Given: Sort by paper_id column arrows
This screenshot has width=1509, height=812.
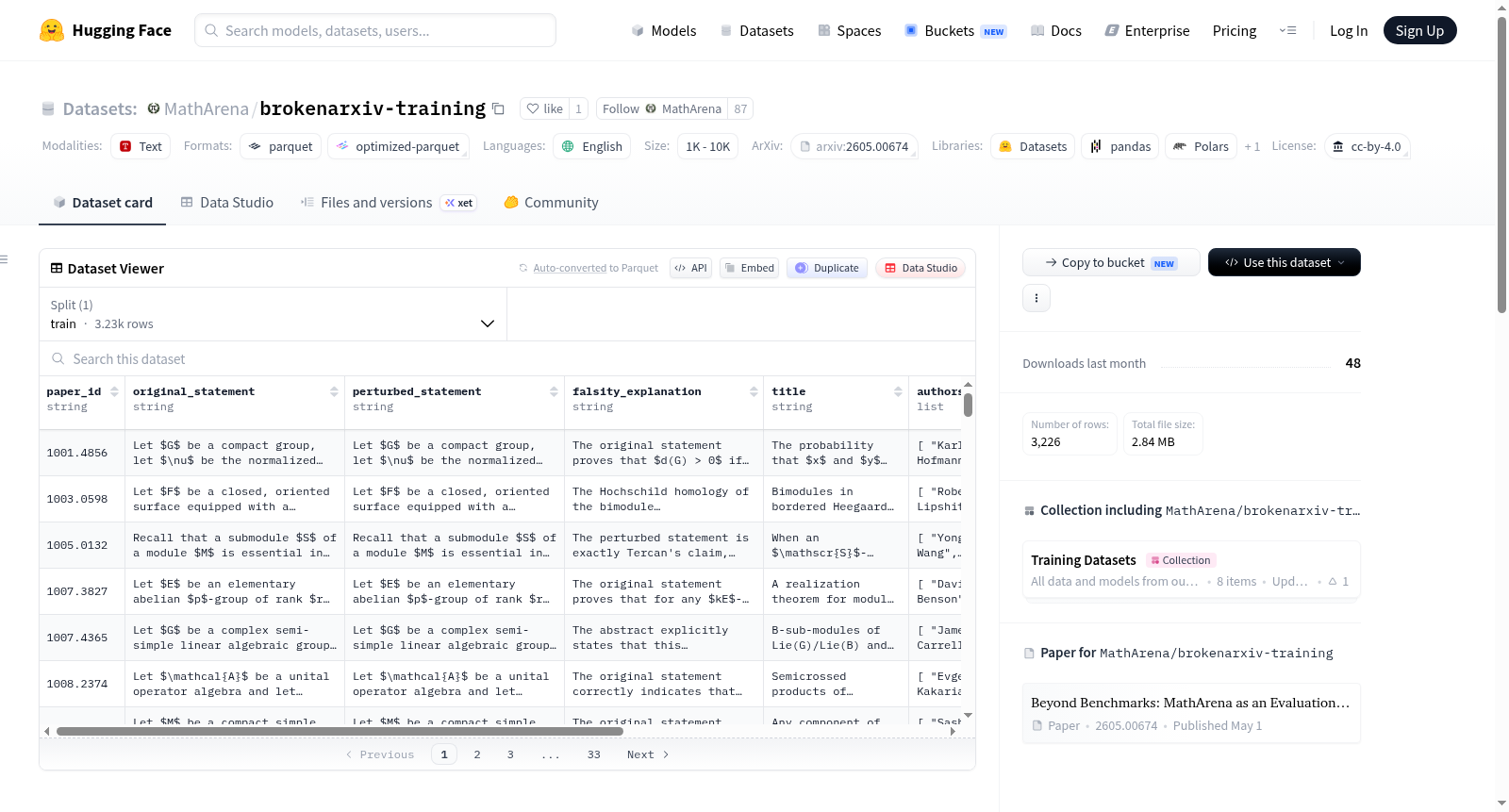Looking at the screenshot, I should pos(114,391).
